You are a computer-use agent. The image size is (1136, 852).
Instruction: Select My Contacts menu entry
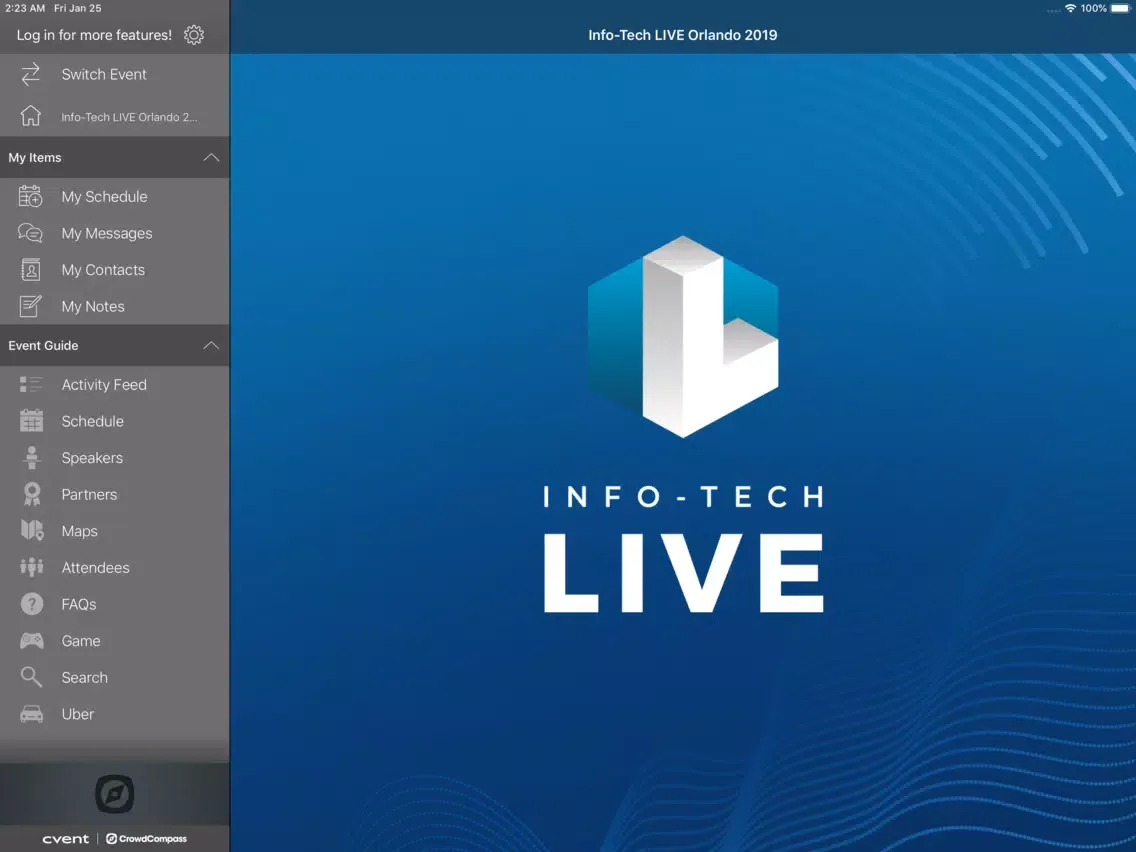click(x=114, y=270)
